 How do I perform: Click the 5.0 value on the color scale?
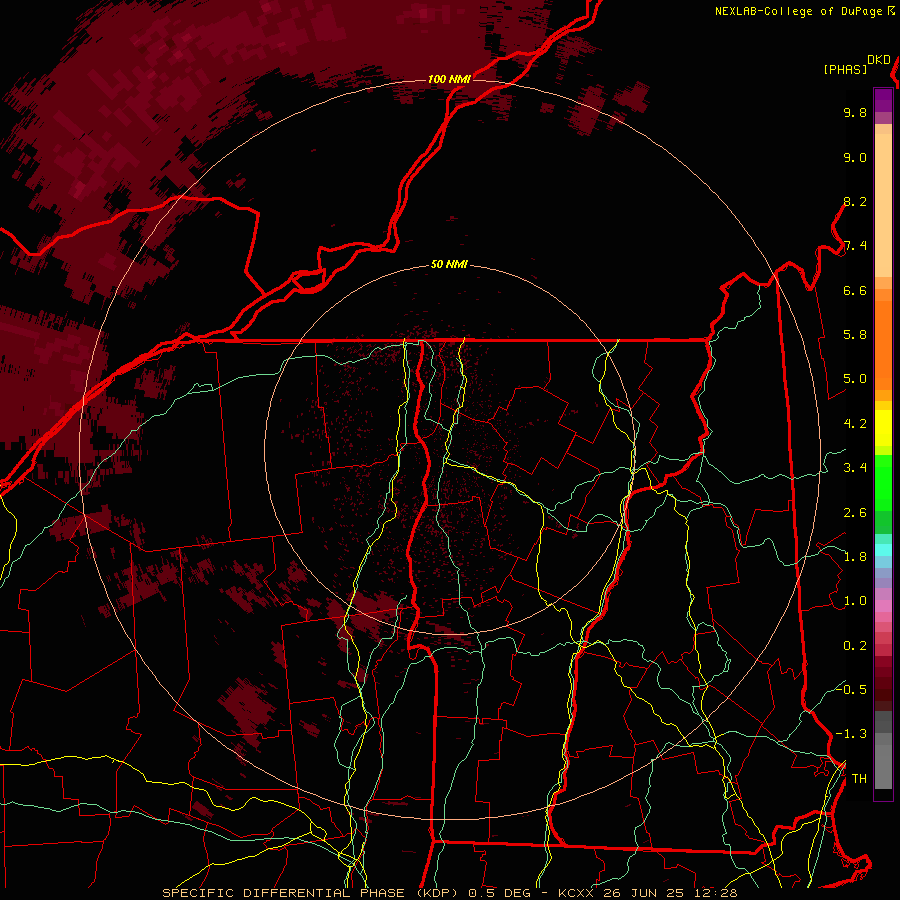click(x=855, y=379)
